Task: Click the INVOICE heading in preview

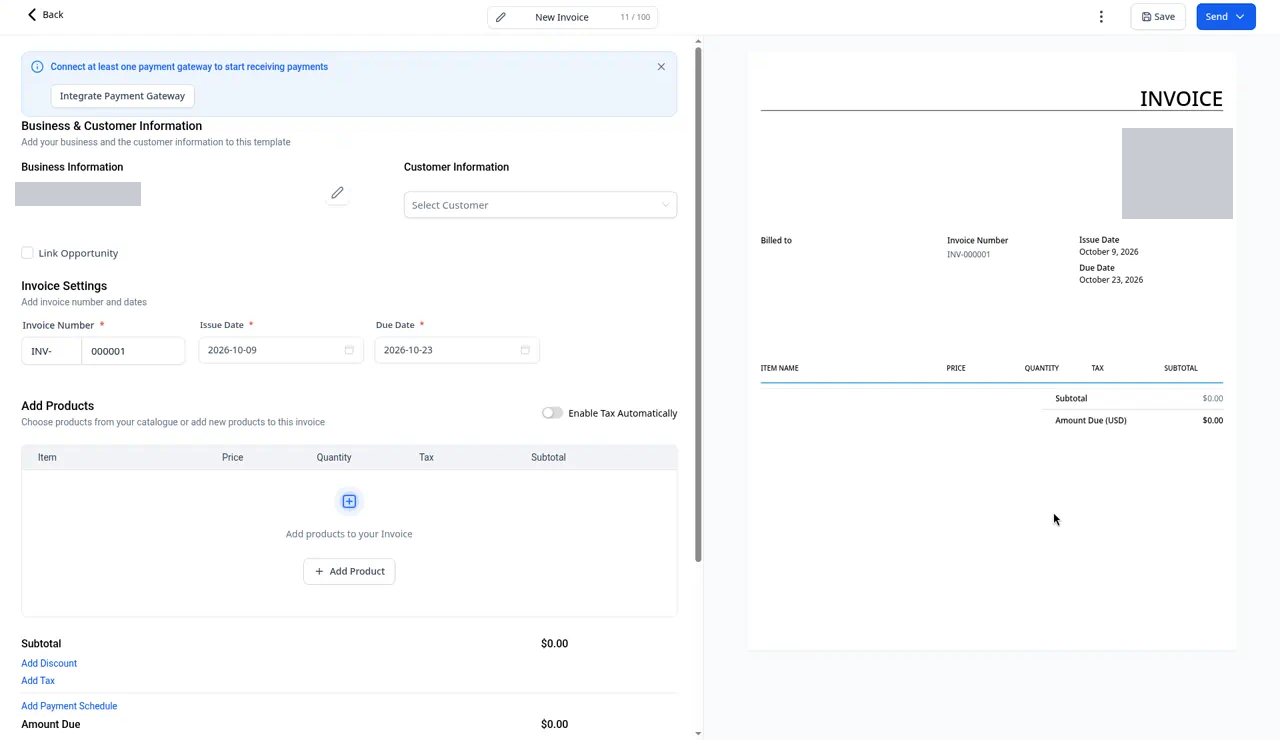Action: coord(1181,98)
